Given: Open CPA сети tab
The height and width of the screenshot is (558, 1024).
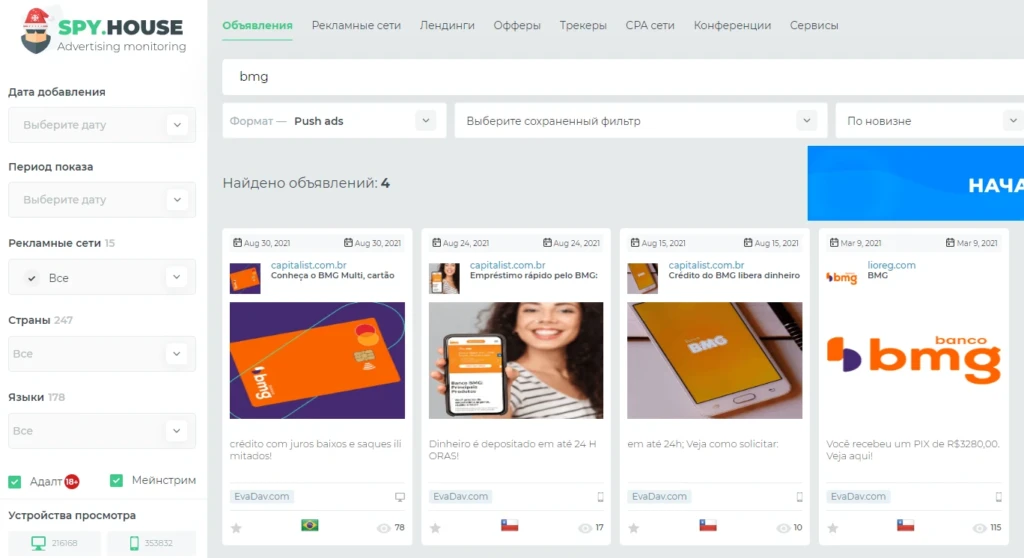Looking at the screenshot, I should [x=650, y=25].
